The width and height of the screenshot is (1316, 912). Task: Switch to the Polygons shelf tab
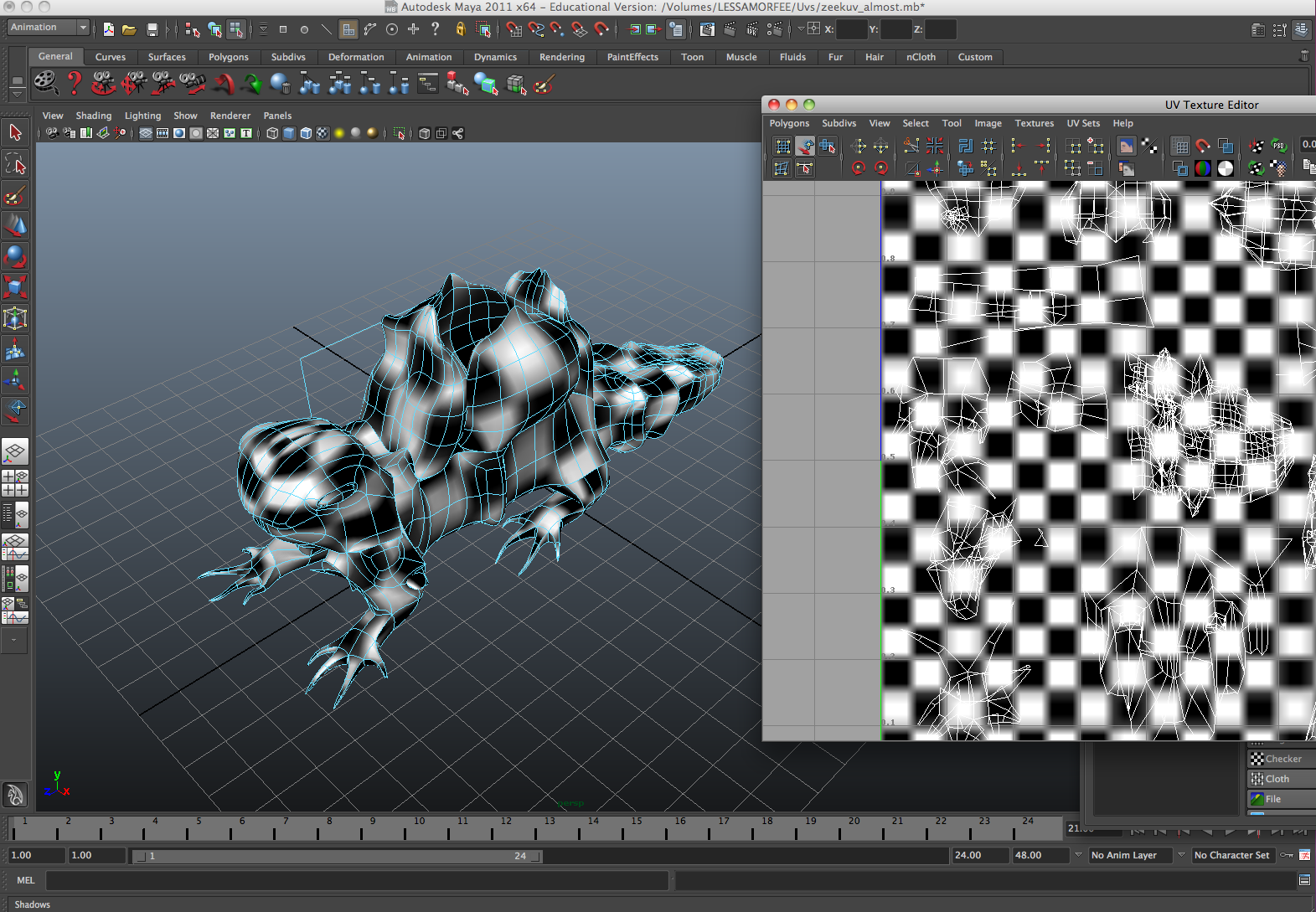tap(228, 57)
